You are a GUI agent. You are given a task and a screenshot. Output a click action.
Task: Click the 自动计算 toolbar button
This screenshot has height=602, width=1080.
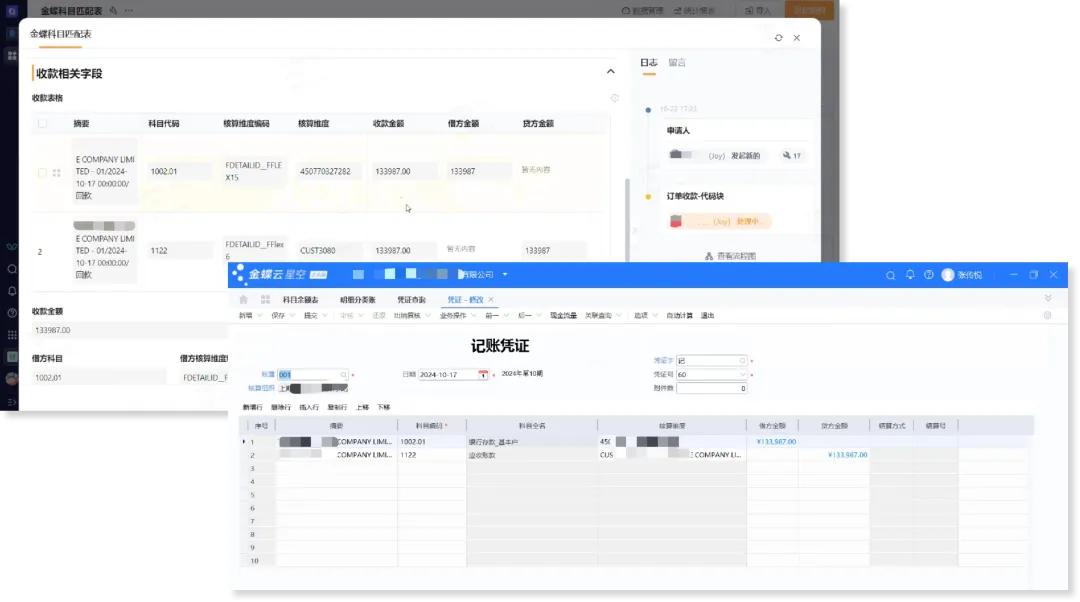click(x=680, y=315)
